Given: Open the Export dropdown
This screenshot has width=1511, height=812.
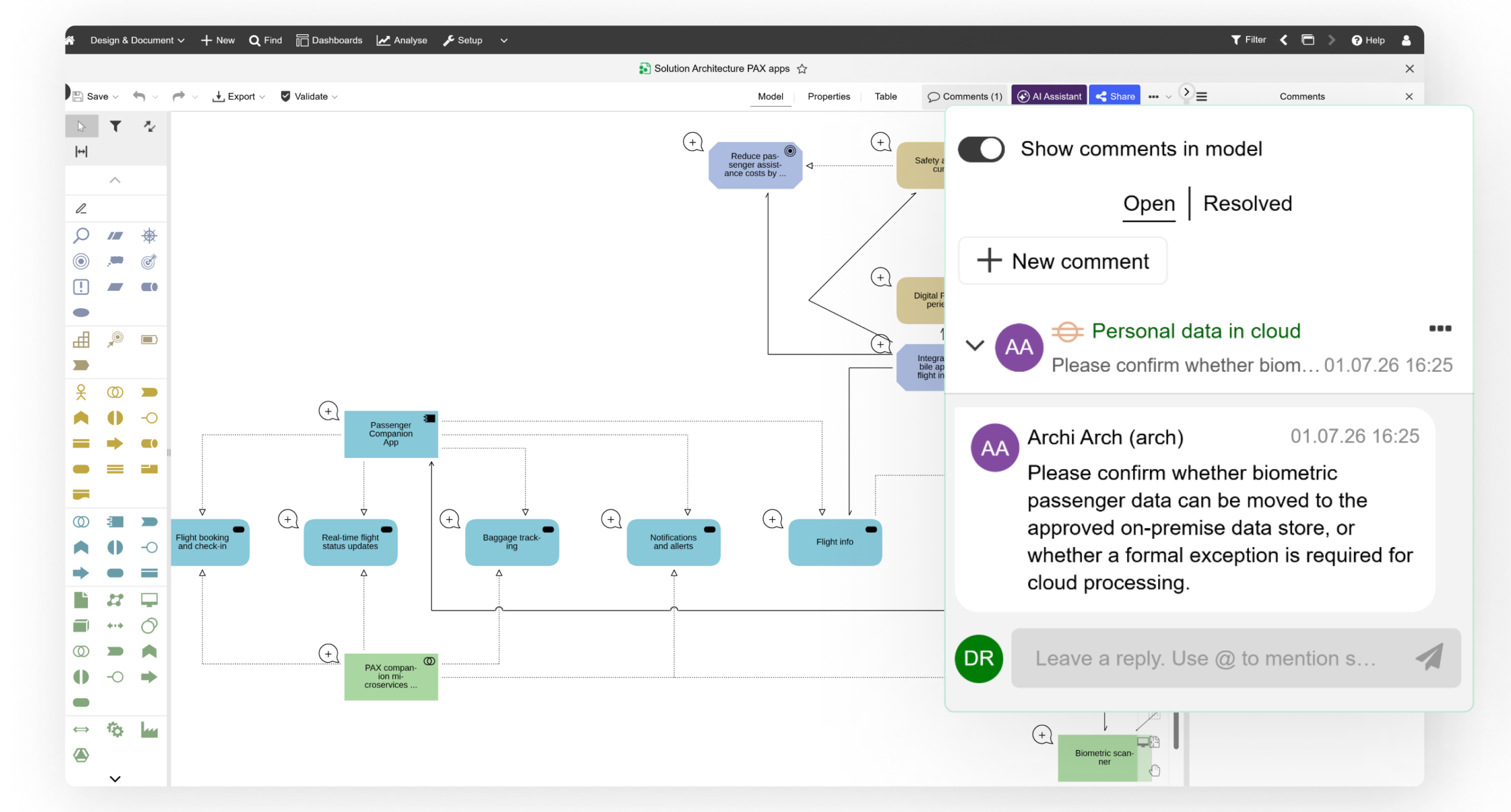Looking at the screenshot, I should coord(238,96).
